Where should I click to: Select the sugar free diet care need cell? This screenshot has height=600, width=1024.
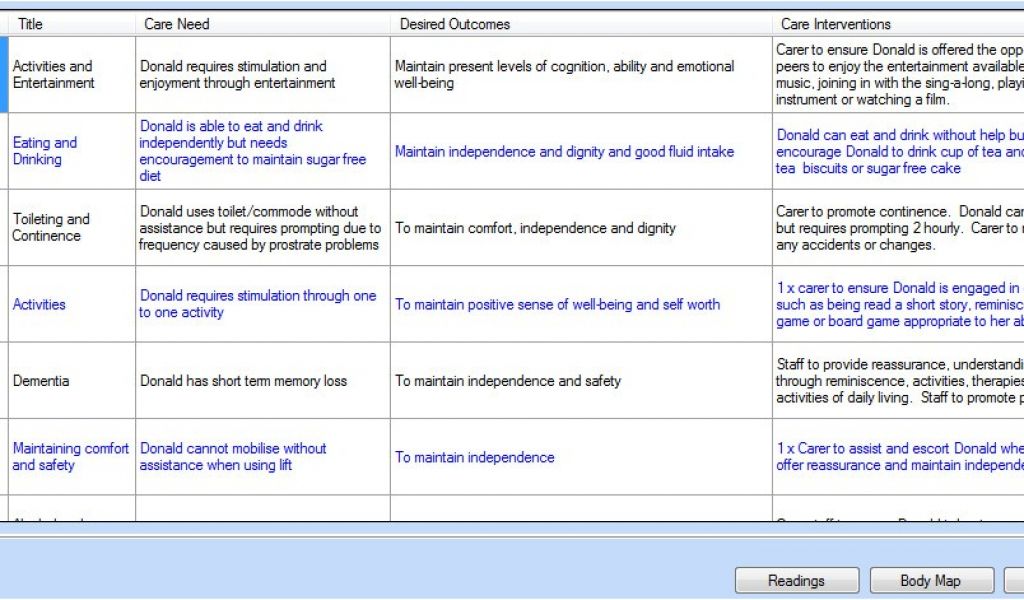[x=252, y=151]
